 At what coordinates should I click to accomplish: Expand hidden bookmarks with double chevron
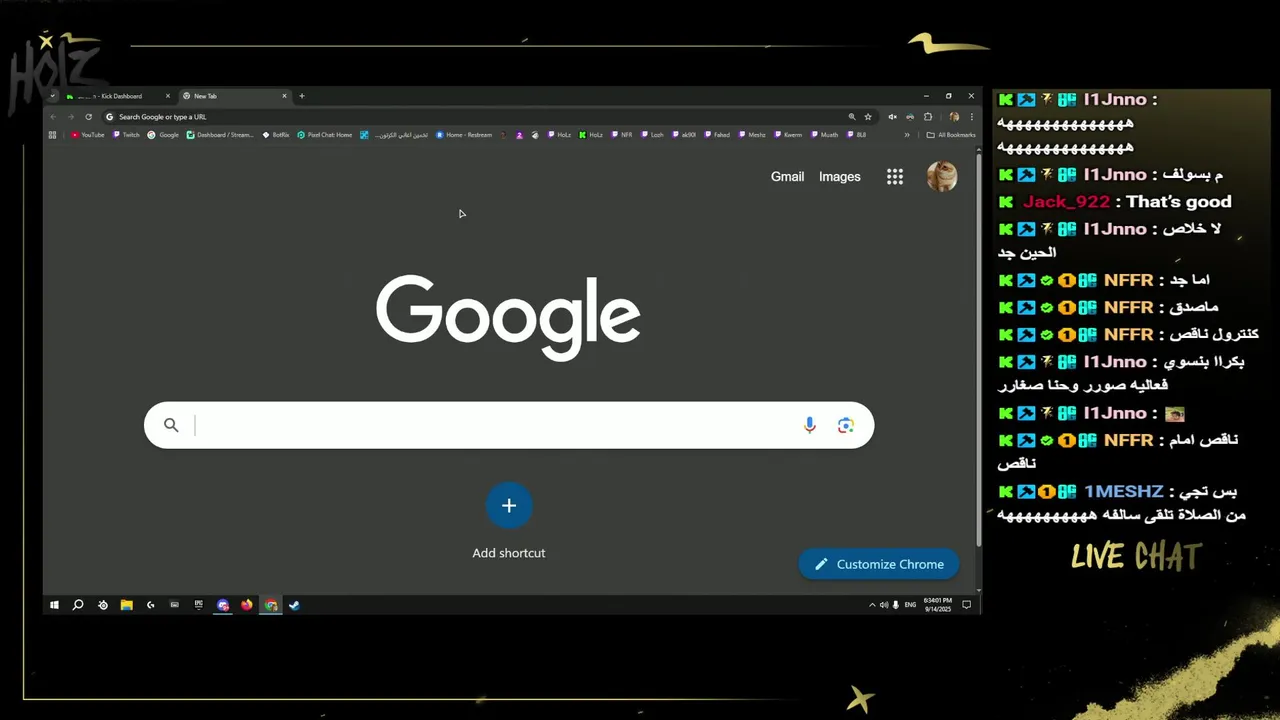coord(907,135)
